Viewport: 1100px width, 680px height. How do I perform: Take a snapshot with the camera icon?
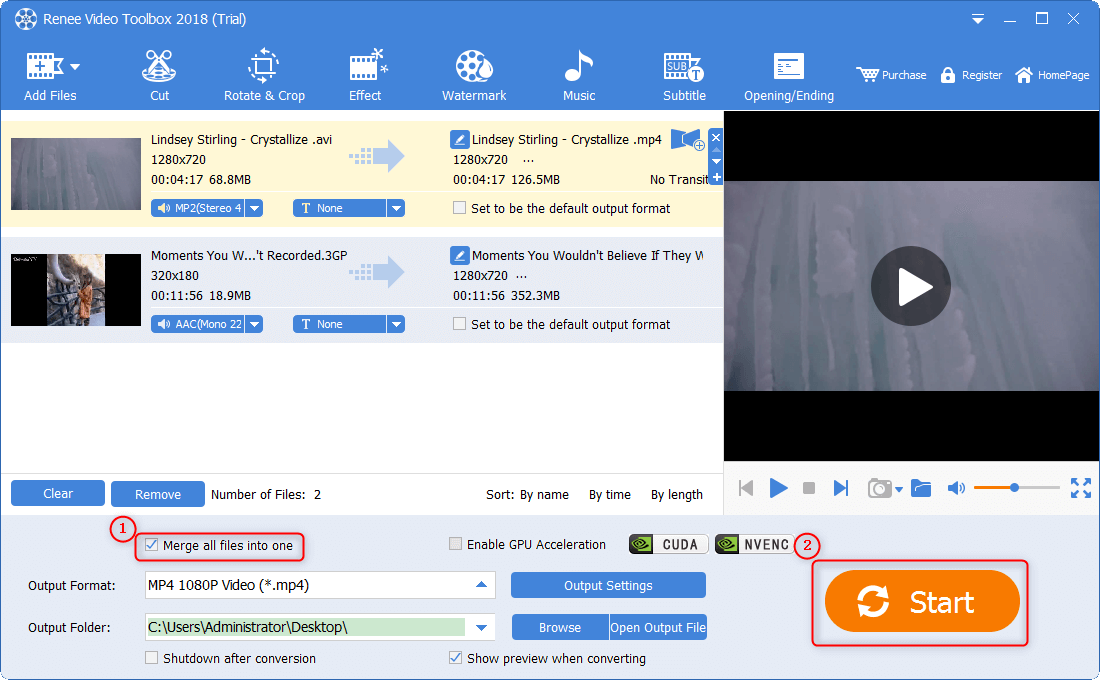(879, 488)
